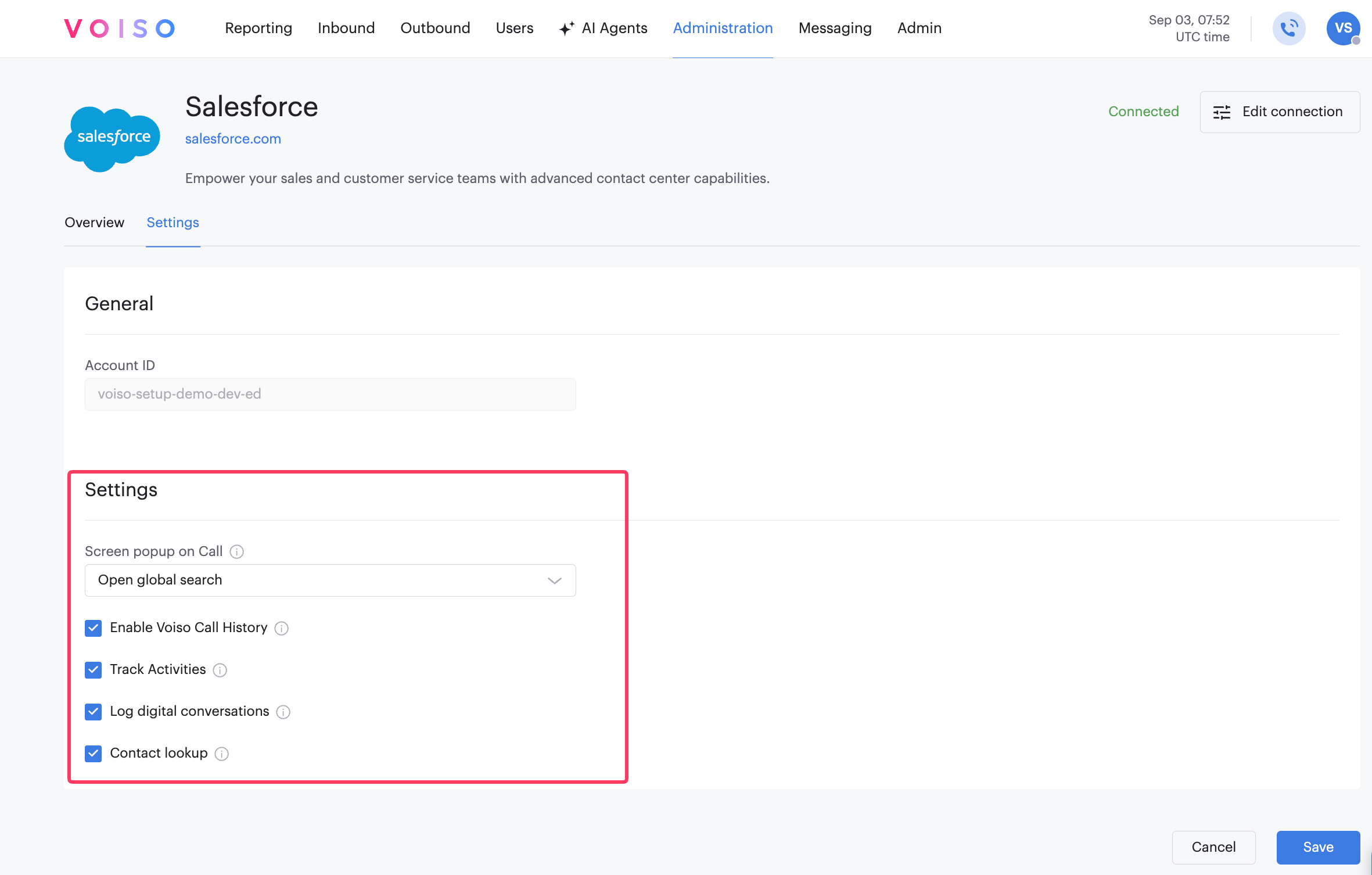Screen dimensions: 1372x875
Task: Open the Inbound menu
Action: click(x=346, y=28)
